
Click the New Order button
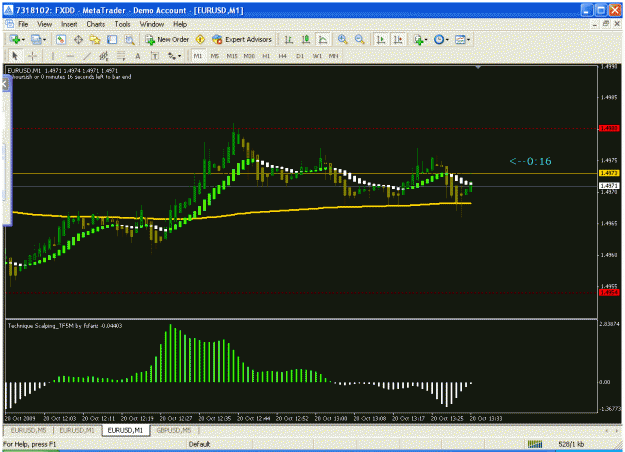[167, 39]
